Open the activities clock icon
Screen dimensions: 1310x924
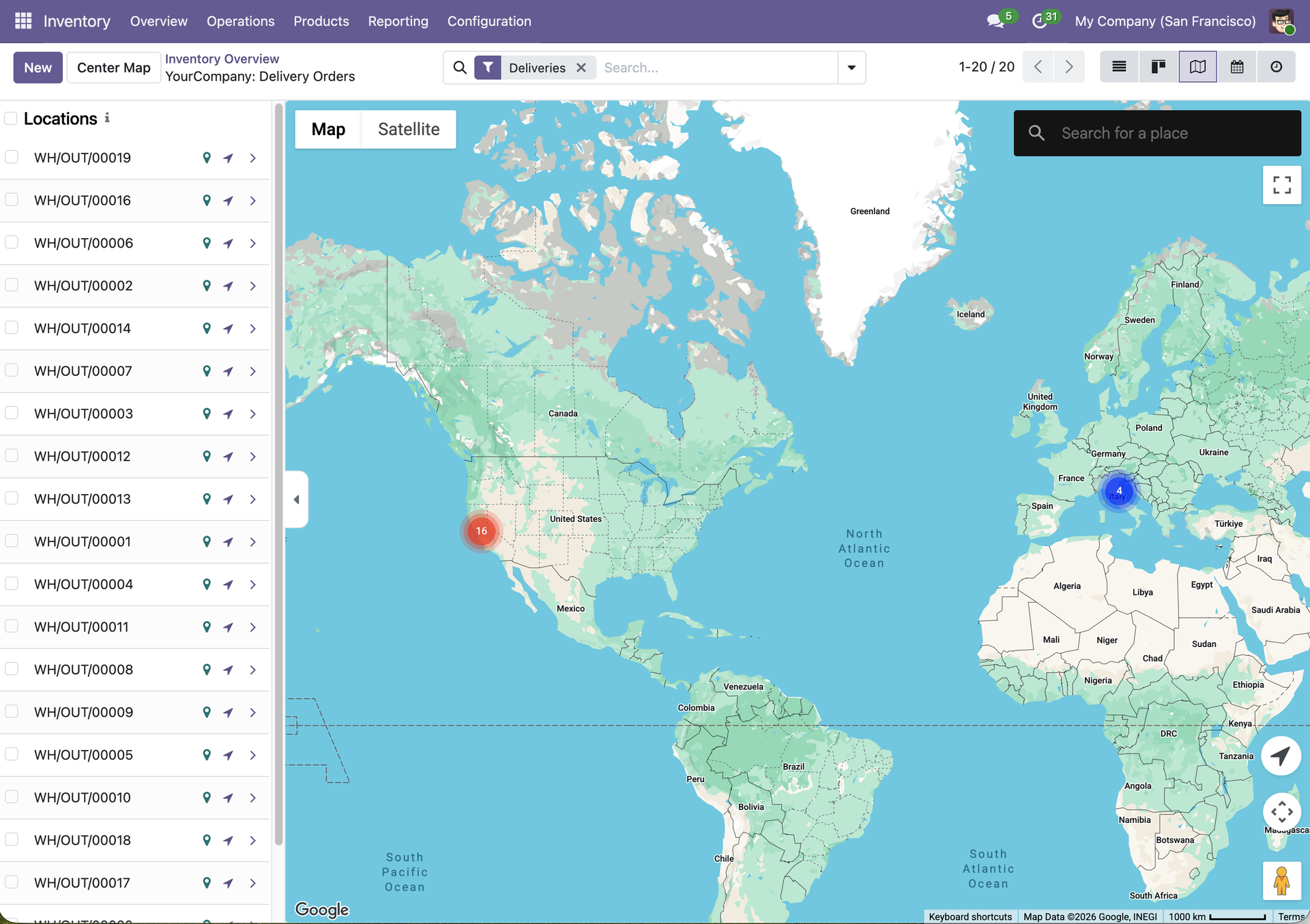pos(1039,21)
